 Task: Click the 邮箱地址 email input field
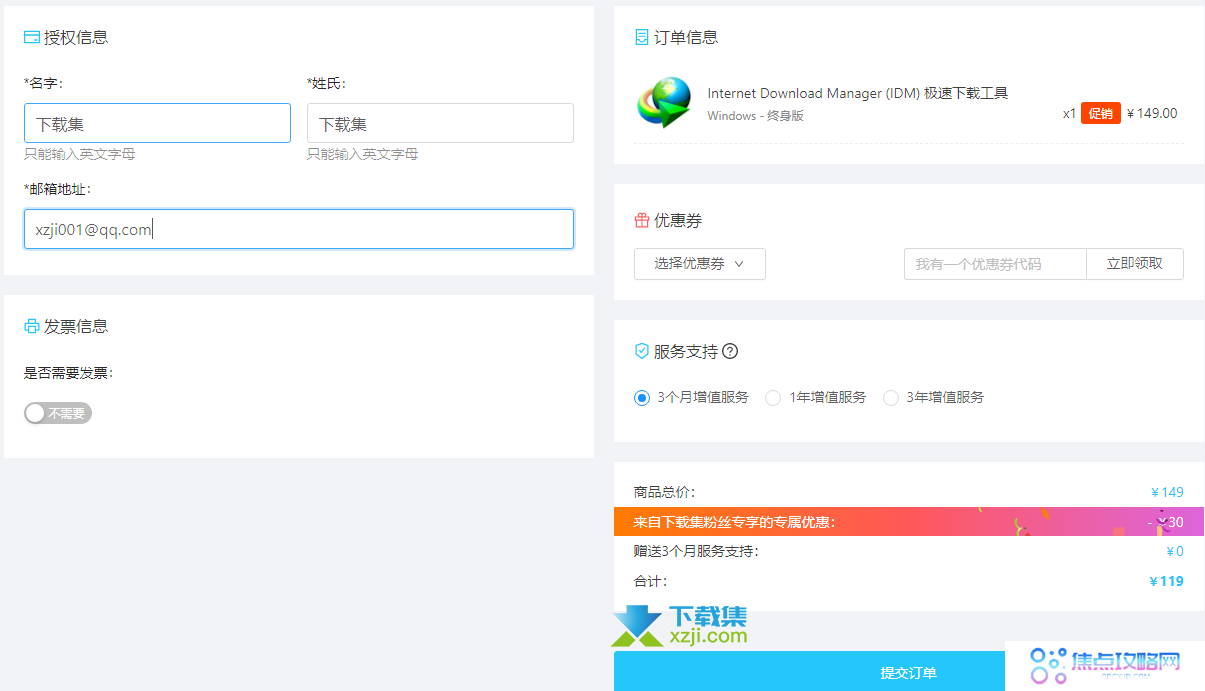299,229
